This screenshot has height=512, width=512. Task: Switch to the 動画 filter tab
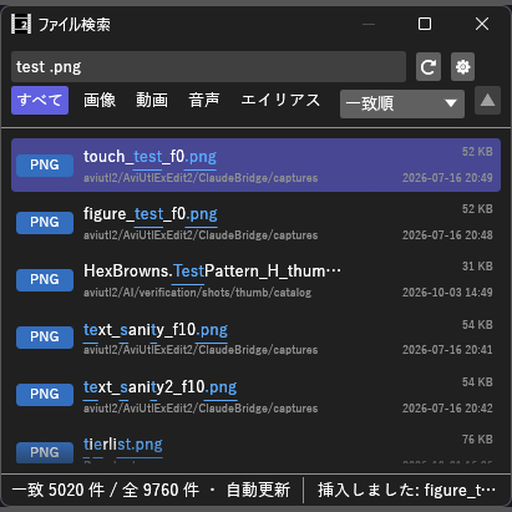[152, 100]
